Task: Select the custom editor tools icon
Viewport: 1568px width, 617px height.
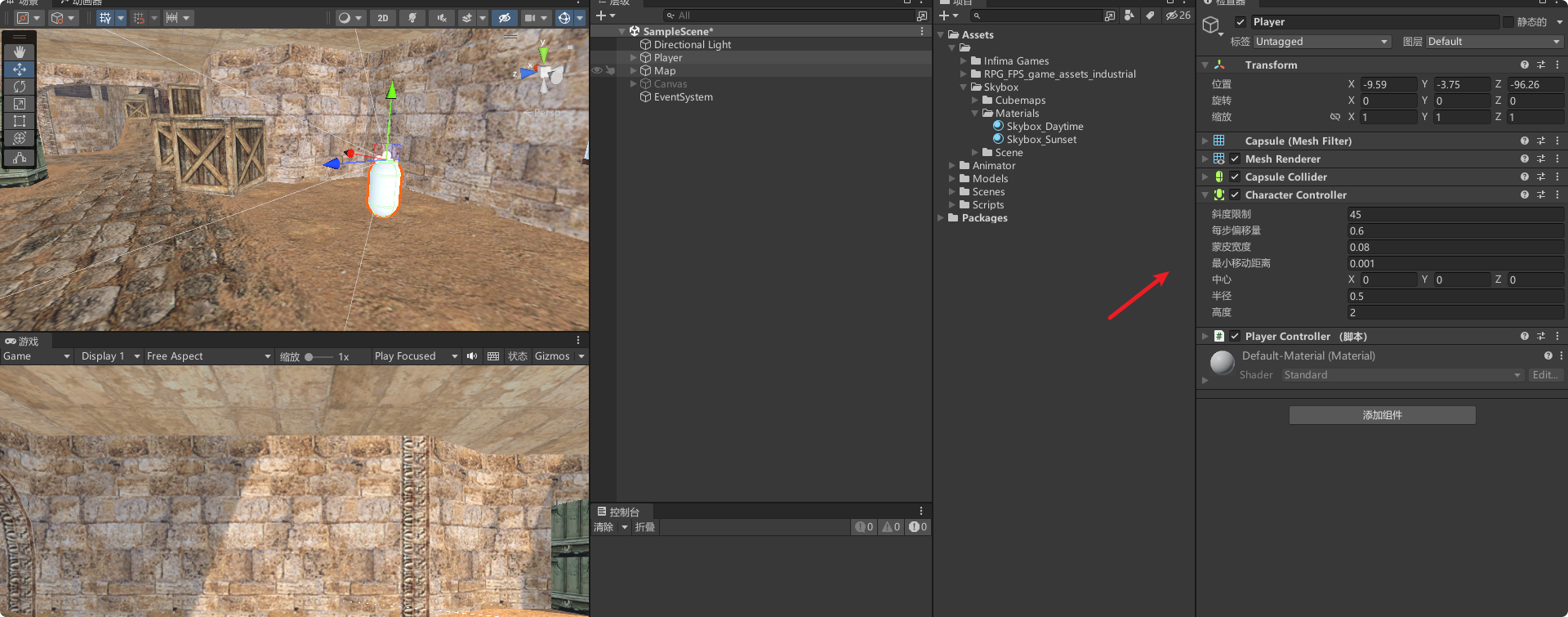Action: (x=20, y=158)
